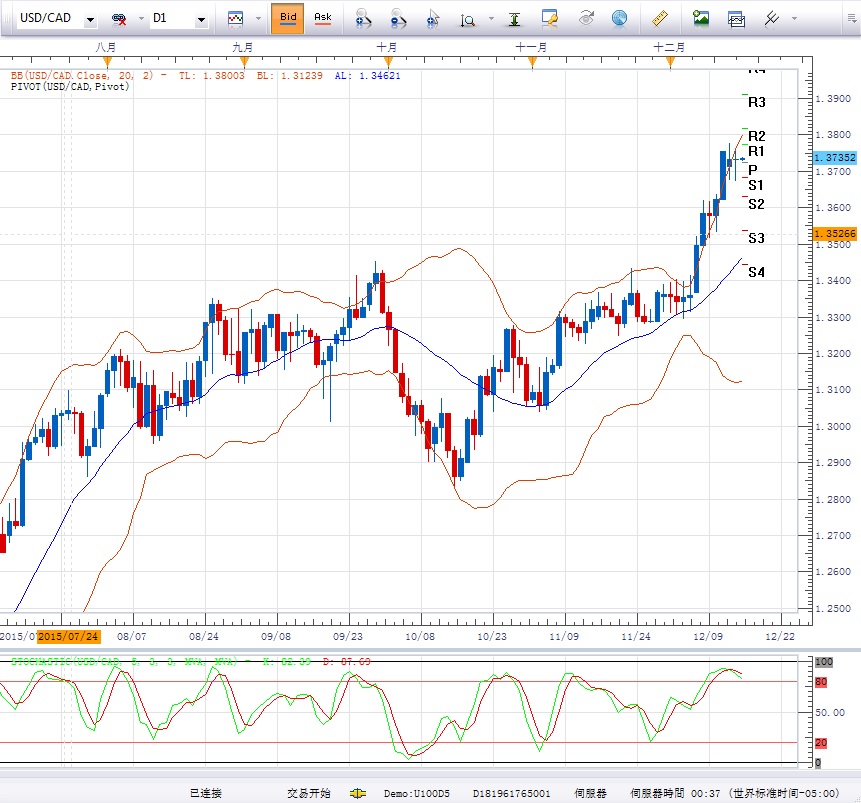Click the unlink chart chain icon

(120, 19)
